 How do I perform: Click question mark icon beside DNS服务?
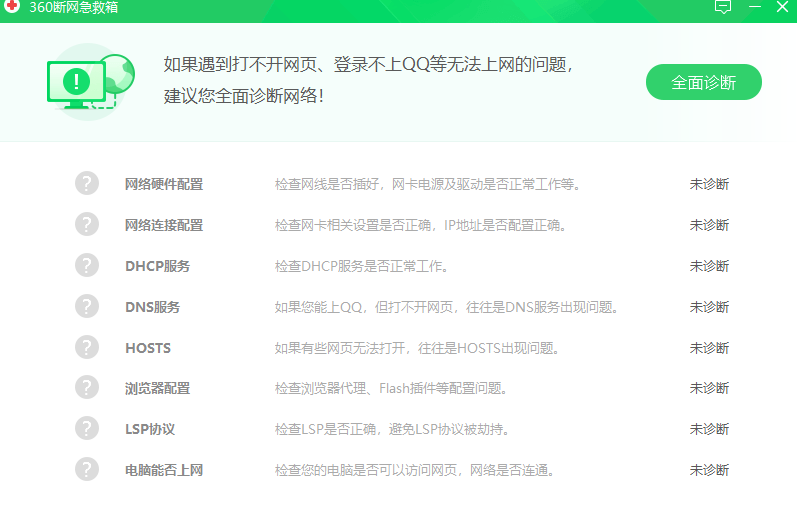[87, 307]
